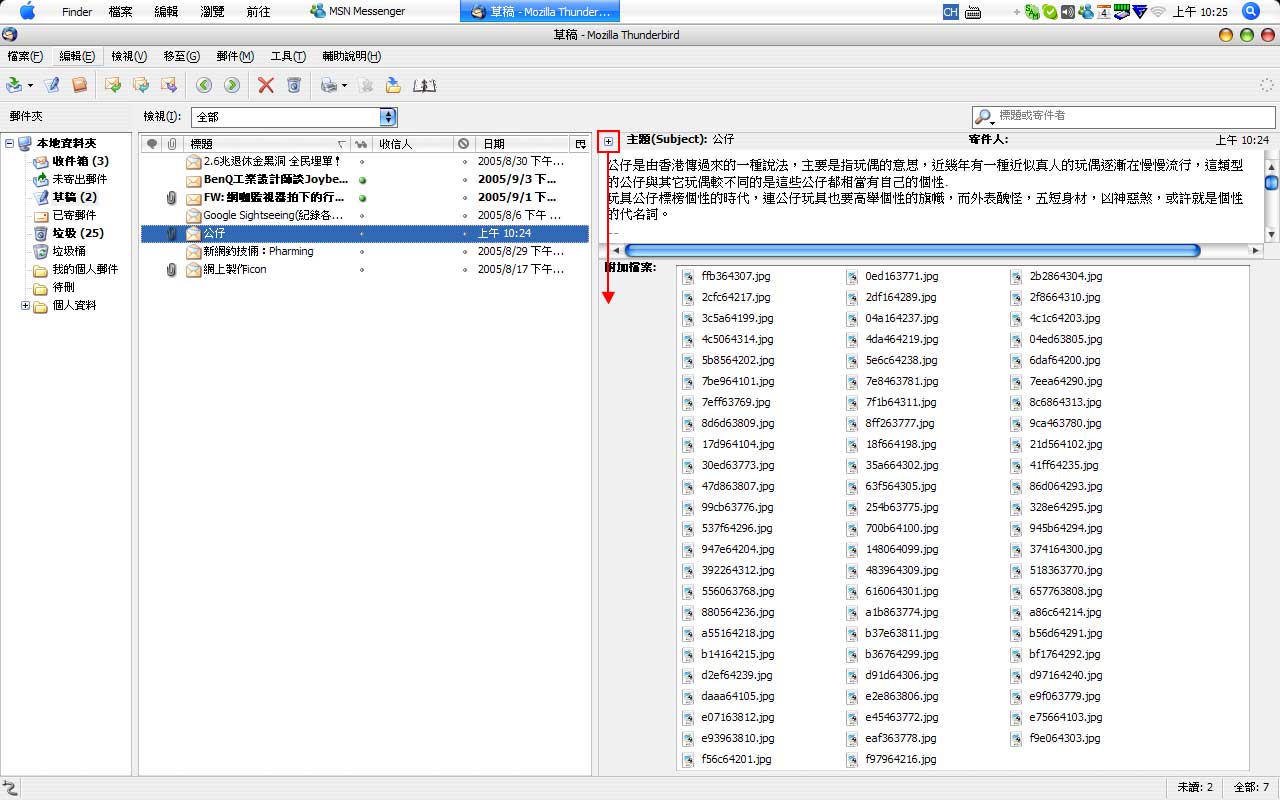Click the subject or sender search field
The width and height of the screenshot is (1280, 800).
point(1130,116)
